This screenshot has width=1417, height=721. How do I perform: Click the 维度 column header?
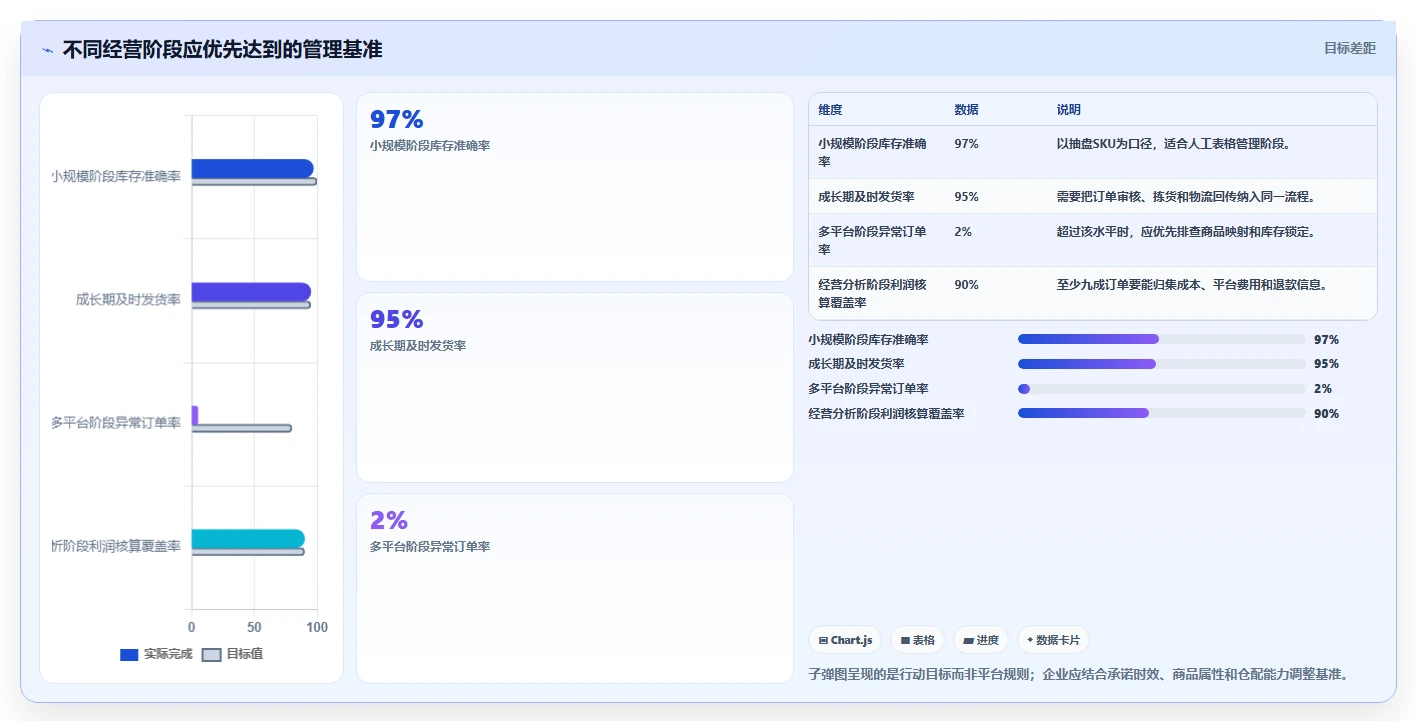point(830,110)
